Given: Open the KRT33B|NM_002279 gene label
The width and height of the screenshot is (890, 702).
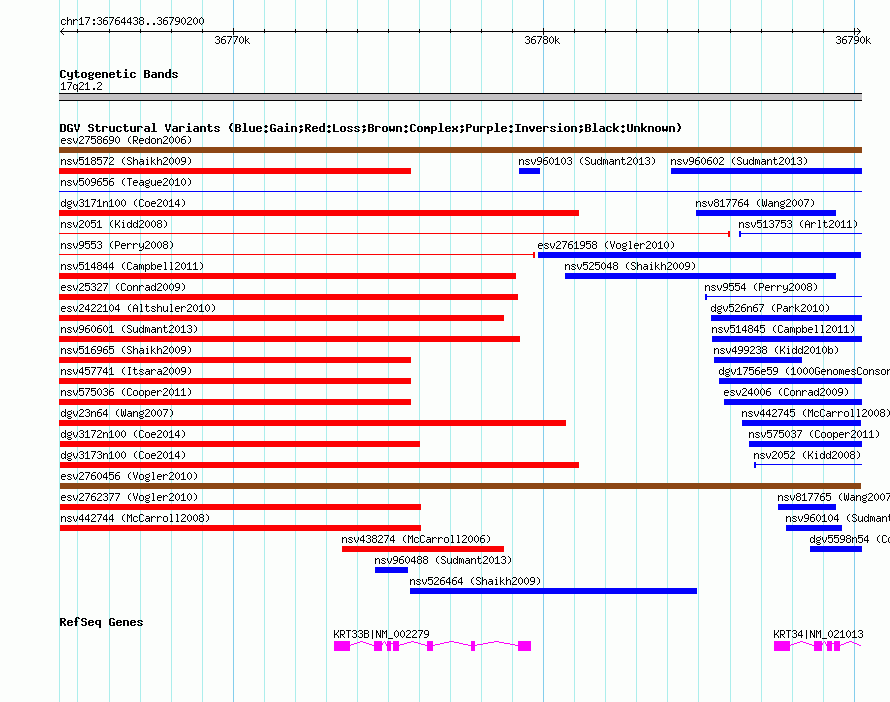Looking at the screenshot, I should coord(381,634).
